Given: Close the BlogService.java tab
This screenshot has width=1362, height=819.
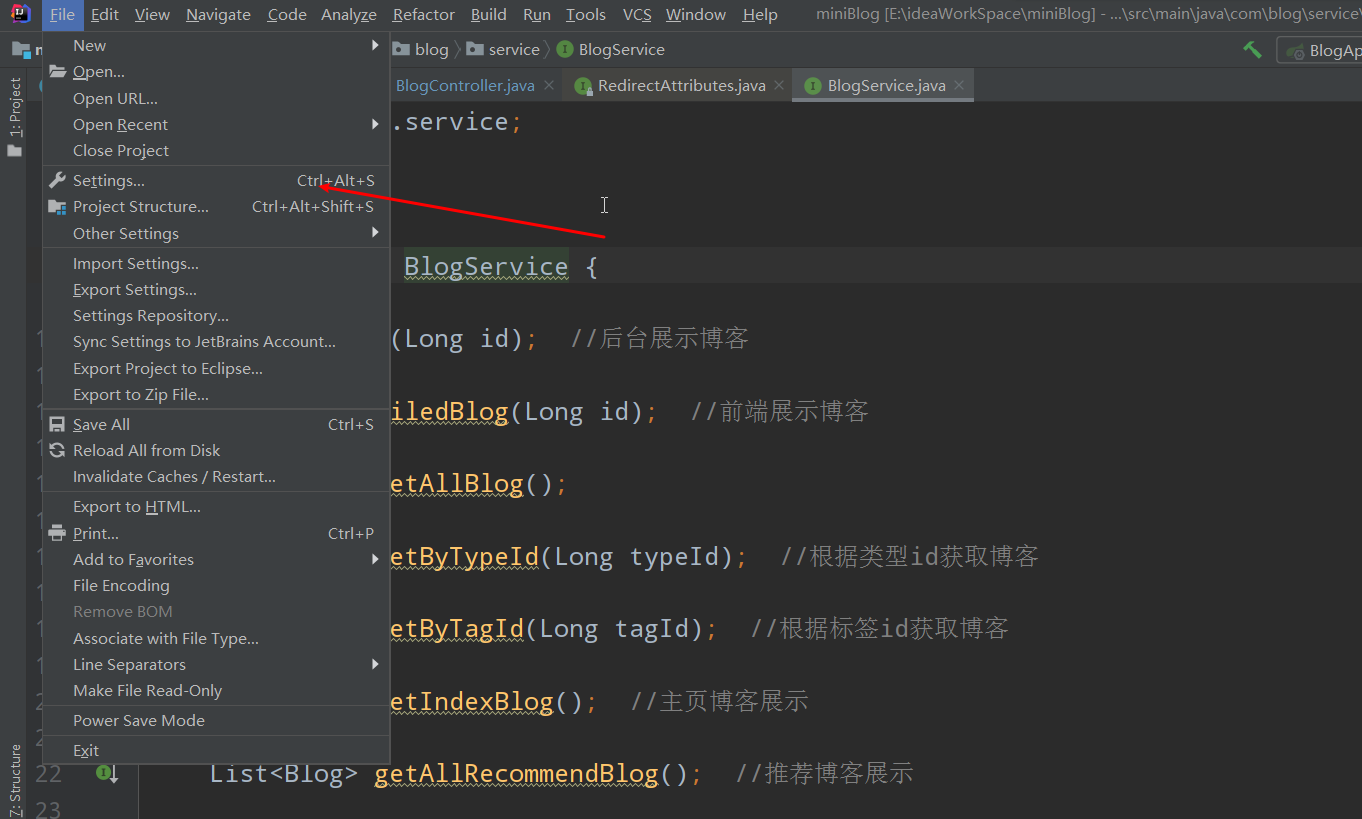Looking at the screenshot, I should (959, 85).
